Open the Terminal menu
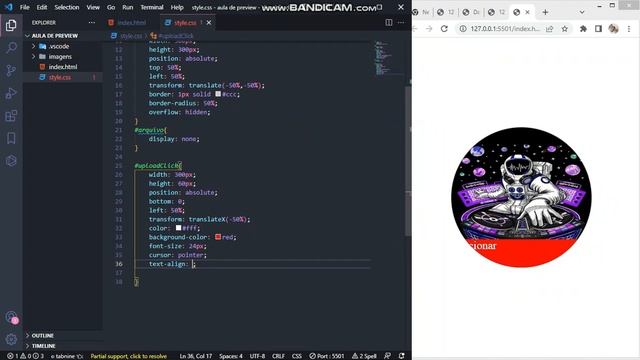 tap(152, 7)
